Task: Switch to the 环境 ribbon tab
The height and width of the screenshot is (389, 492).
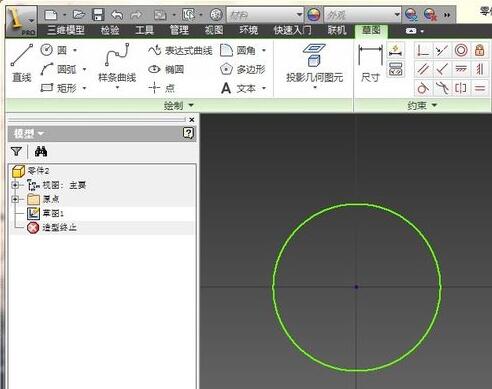Action: (x=249, y=30)
